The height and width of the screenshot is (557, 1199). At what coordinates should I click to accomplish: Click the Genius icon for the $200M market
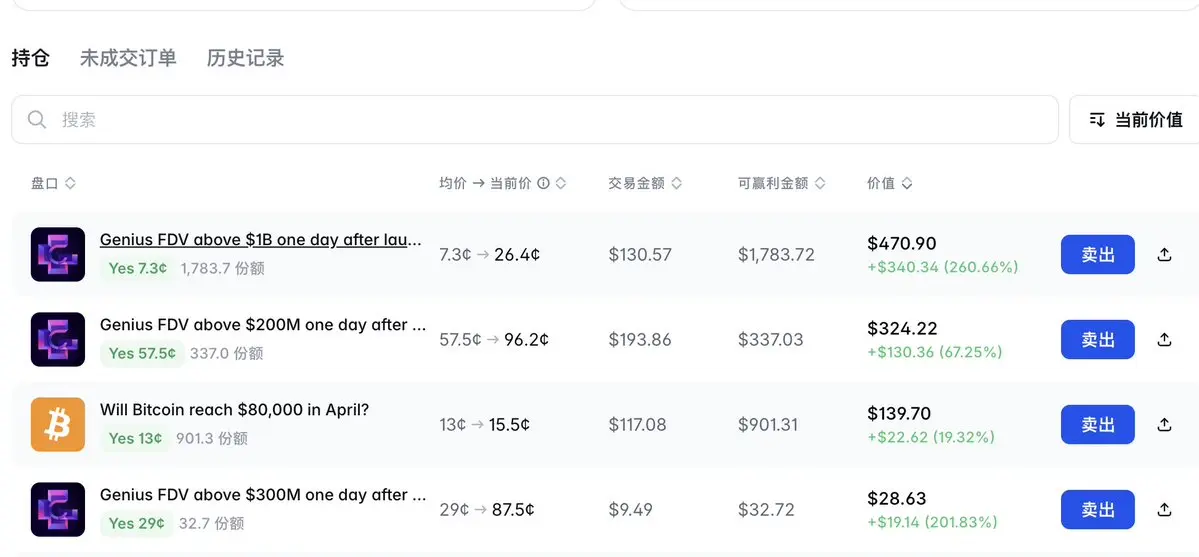pos(58,339)
